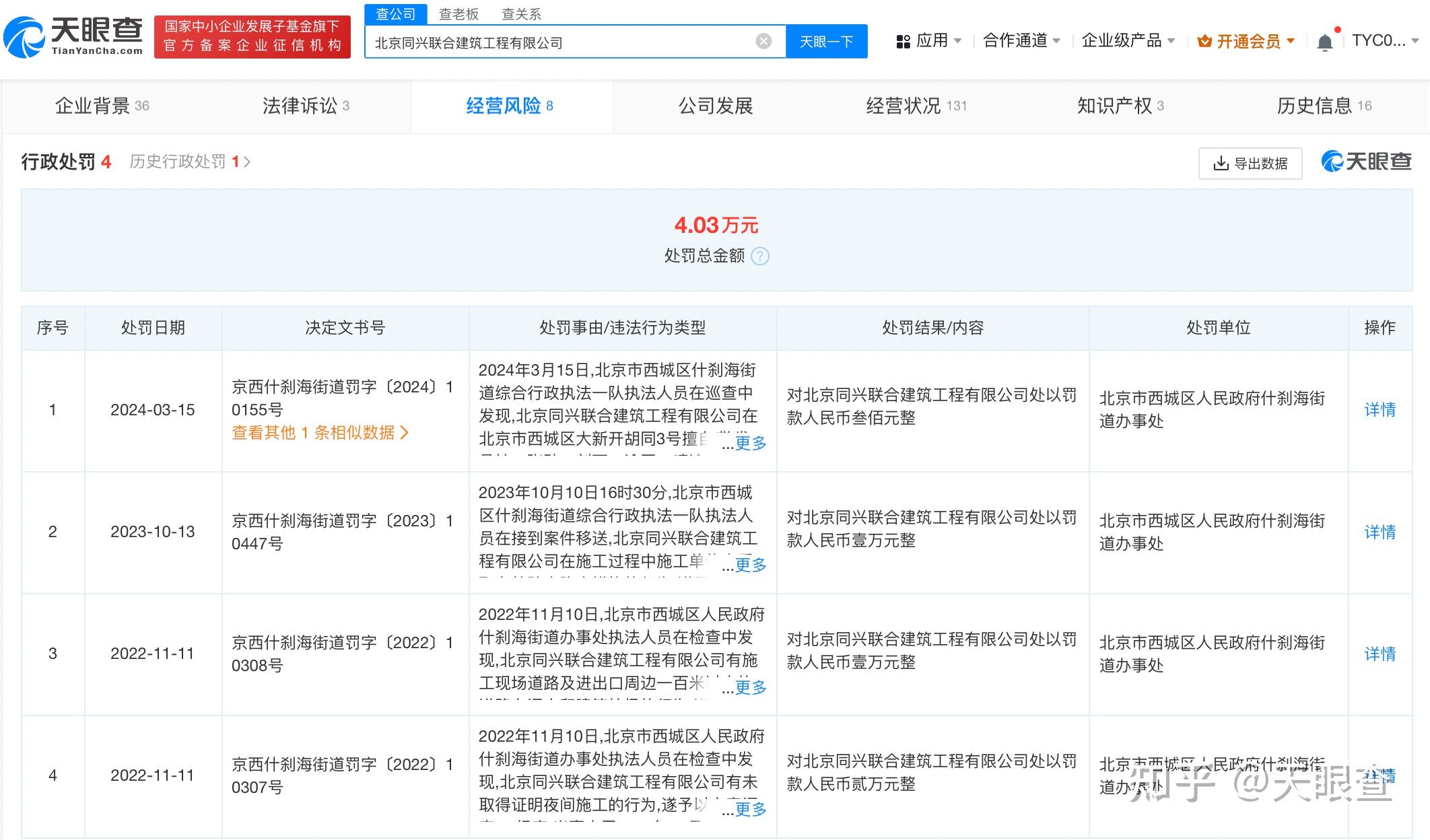Image resolution: width=1430 pixels, height=840 pixels.
Task: Open the 历史信息 tab
Action: 1324,106
